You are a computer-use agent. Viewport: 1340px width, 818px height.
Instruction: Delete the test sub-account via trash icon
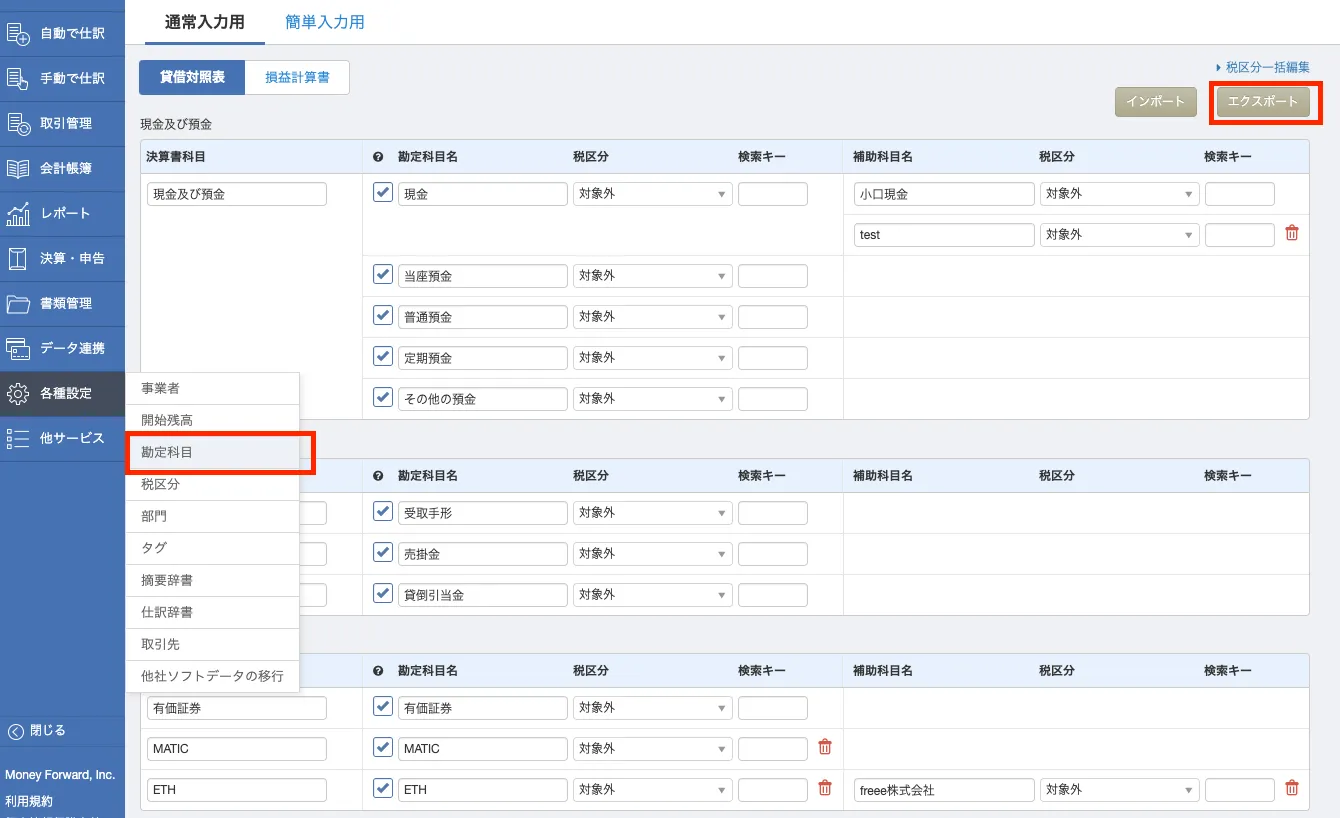tap(1291, 233)
